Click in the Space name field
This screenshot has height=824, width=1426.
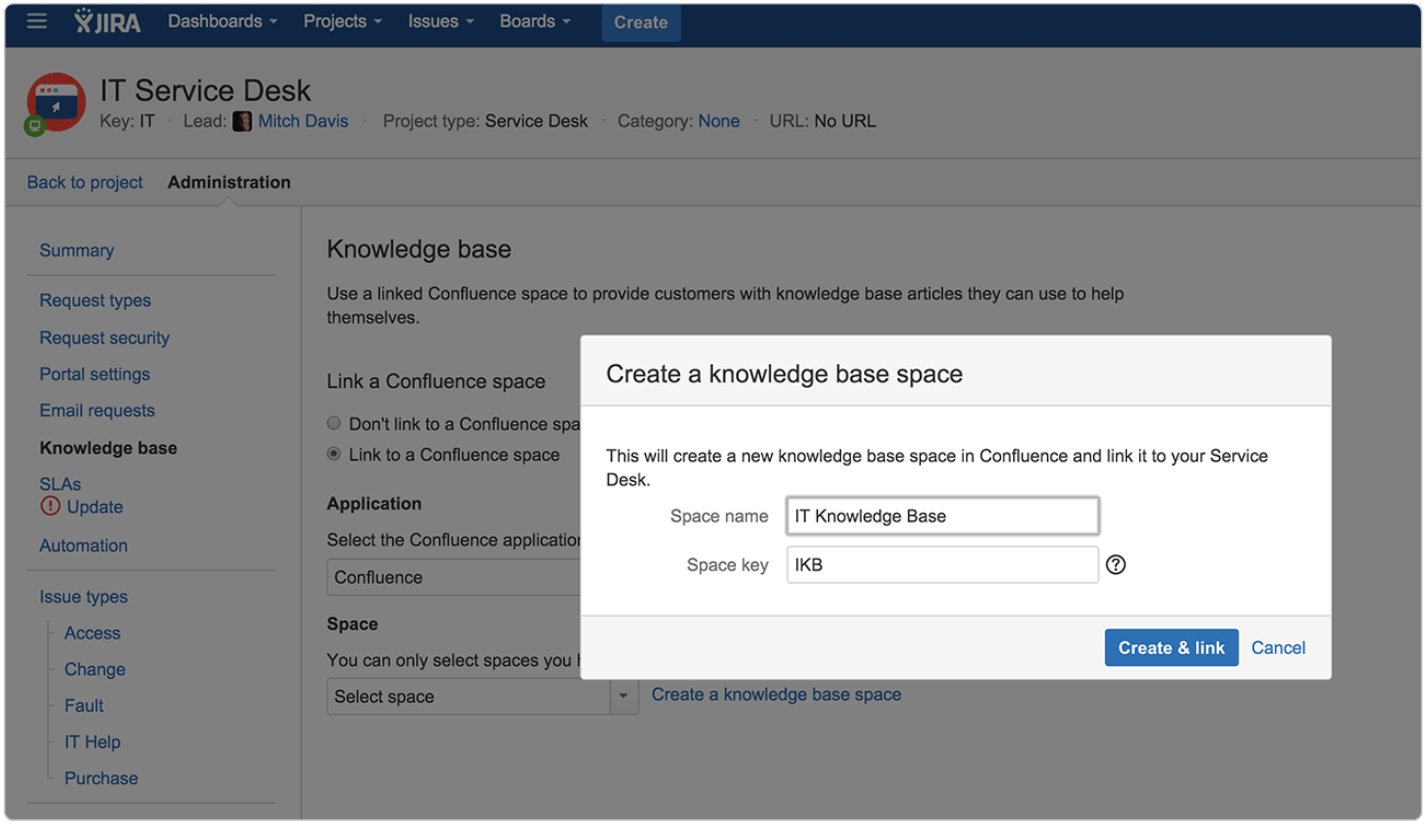[942, 517]
